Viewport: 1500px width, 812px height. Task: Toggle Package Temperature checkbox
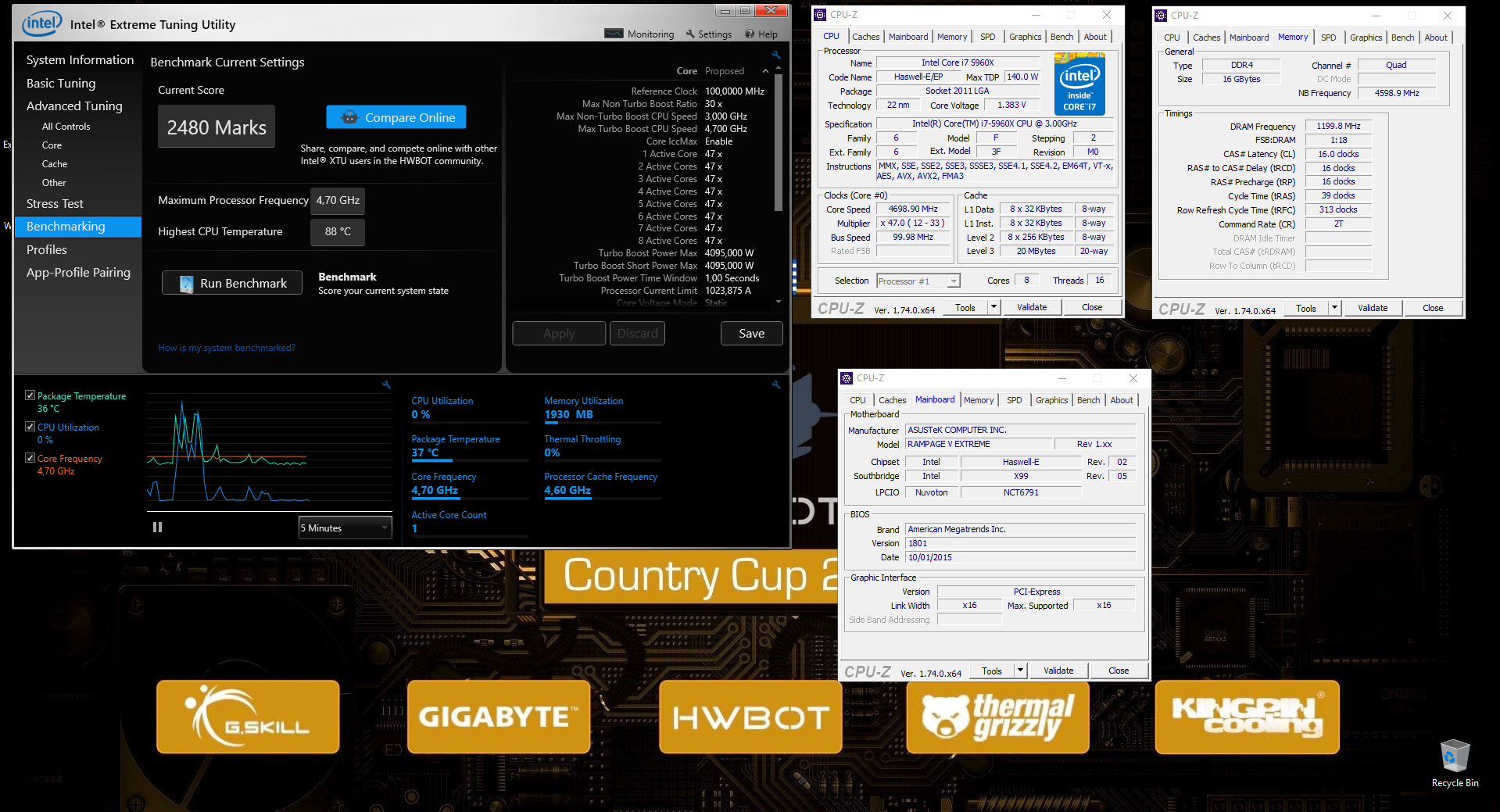(30, 395)
